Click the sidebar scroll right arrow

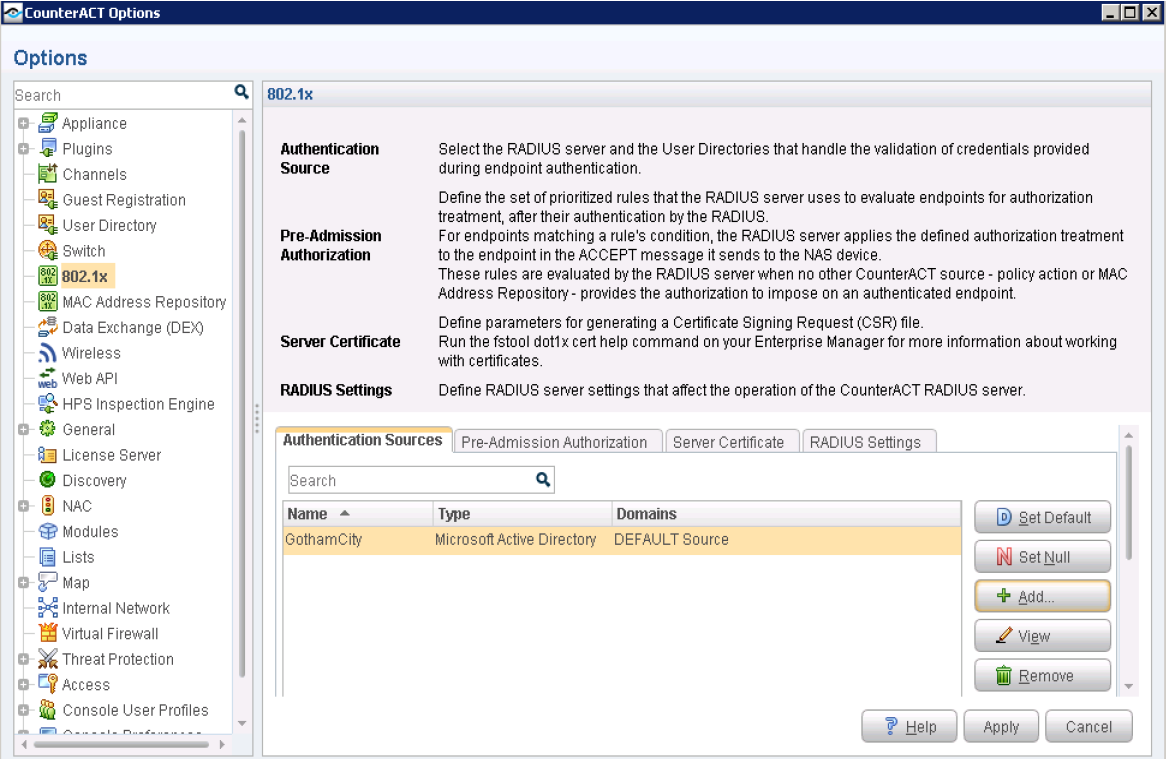pyautogui.click(x=222, y=744)
